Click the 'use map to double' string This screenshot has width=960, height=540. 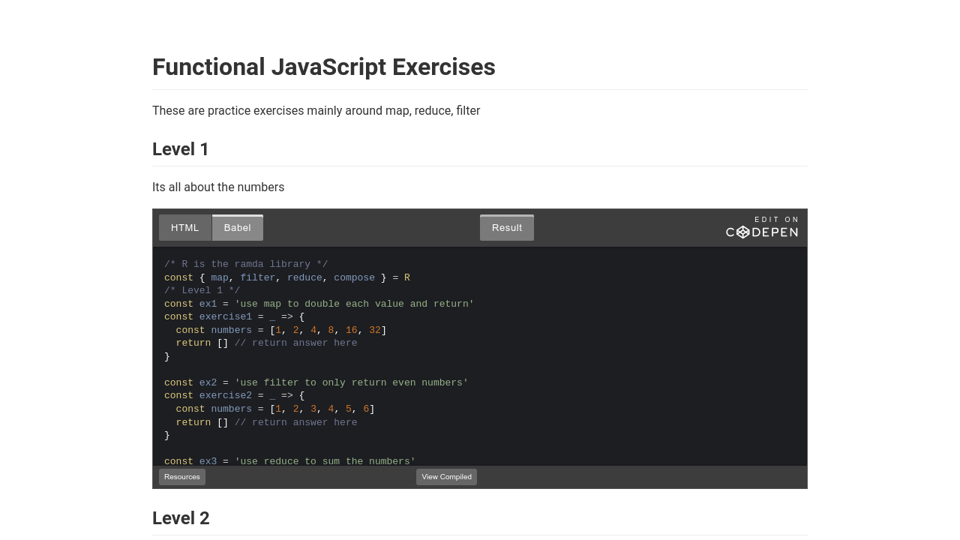point(354,304)
